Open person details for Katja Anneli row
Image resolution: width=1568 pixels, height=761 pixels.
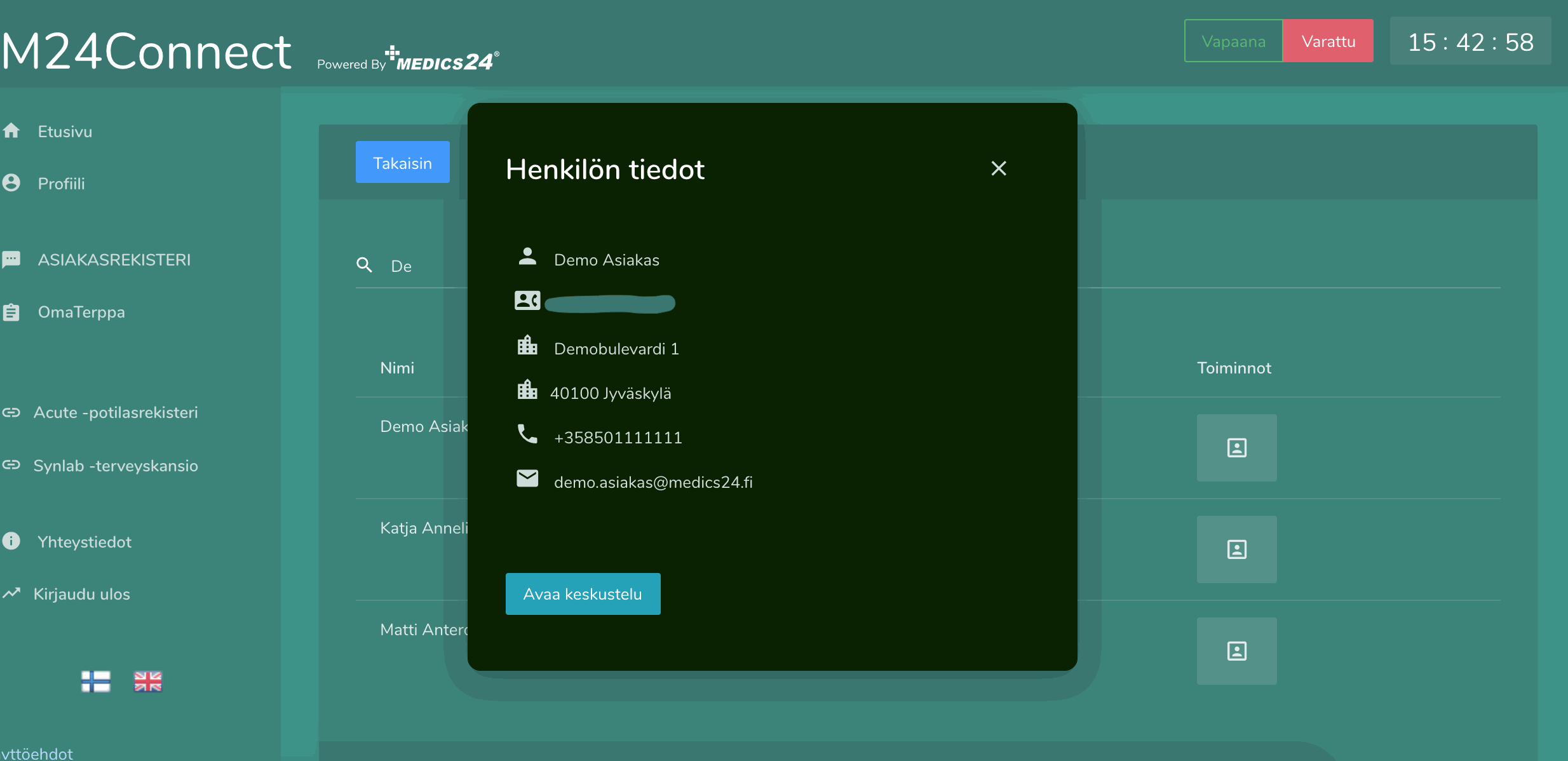(1236, 549)
